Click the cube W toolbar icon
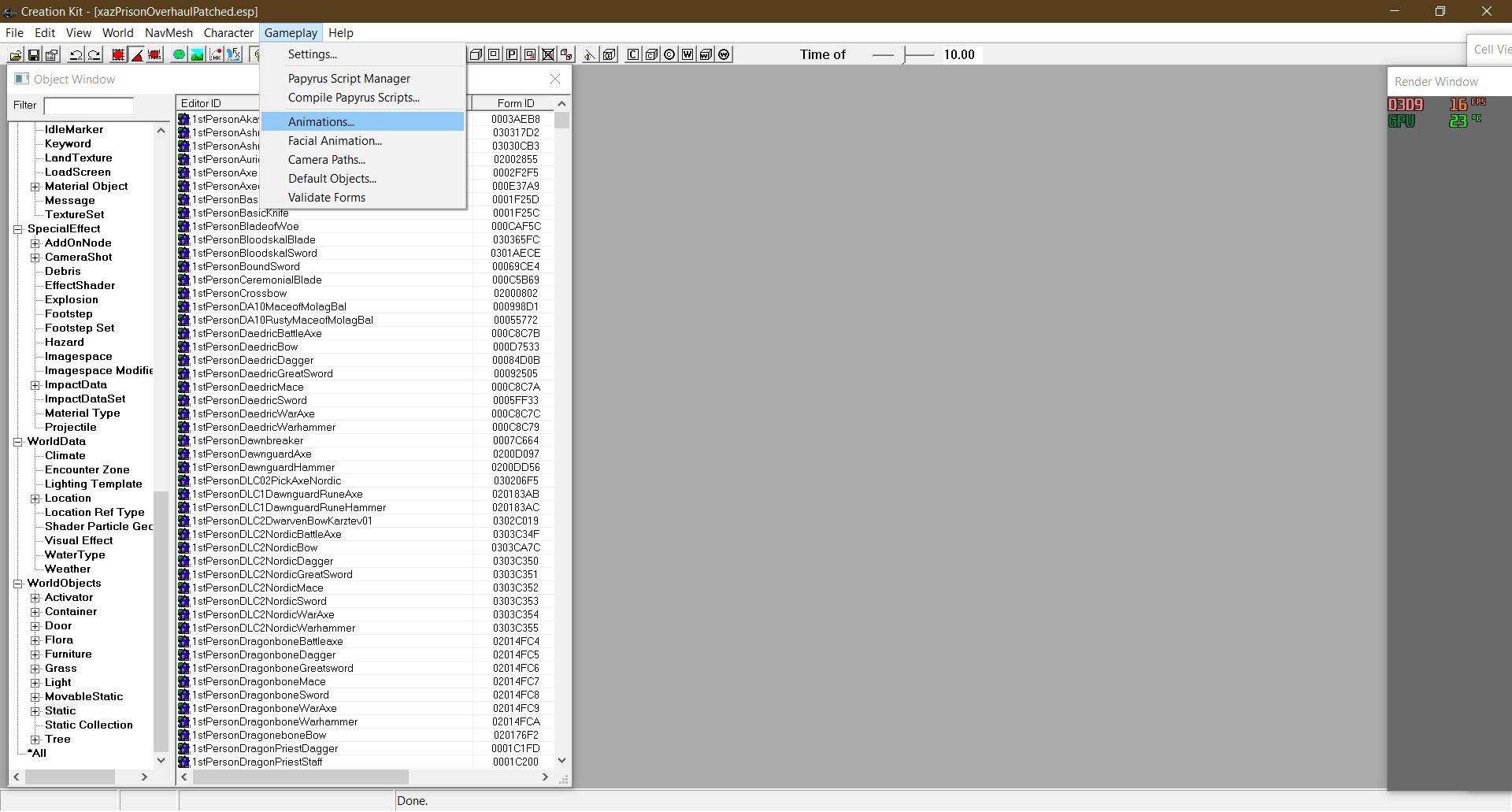 [706, 54]
